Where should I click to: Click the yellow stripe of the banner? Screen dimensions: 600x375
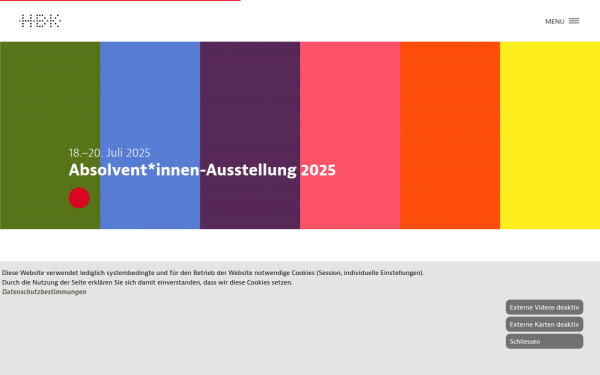coord(550,135)
